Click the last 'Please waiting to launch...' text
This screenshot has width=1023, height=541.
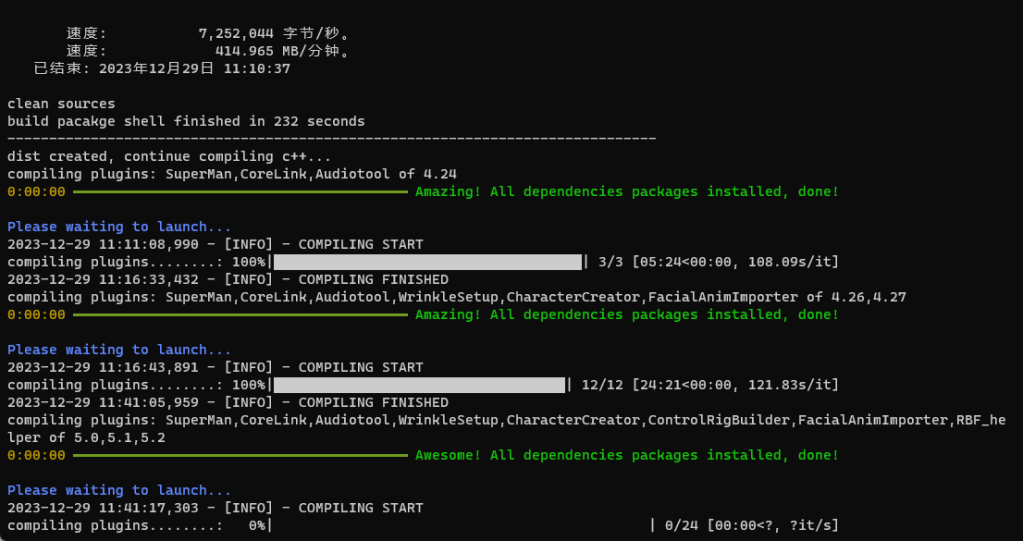coord(119,490)
